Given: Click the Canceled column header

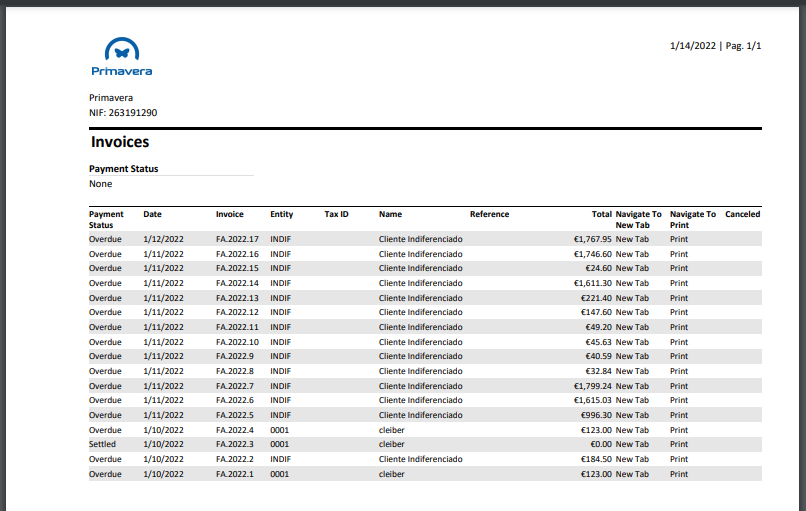Looking at the screenshot, I should pos(742,214).
